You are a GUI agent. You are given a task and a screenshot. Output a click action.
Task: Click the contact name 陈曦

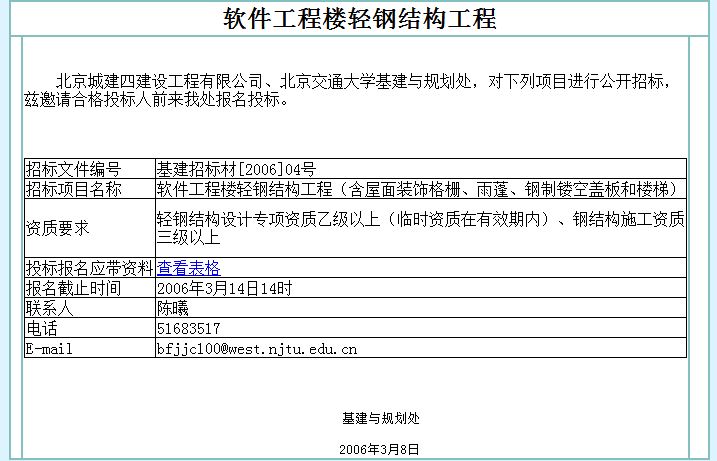click(172, 309)
